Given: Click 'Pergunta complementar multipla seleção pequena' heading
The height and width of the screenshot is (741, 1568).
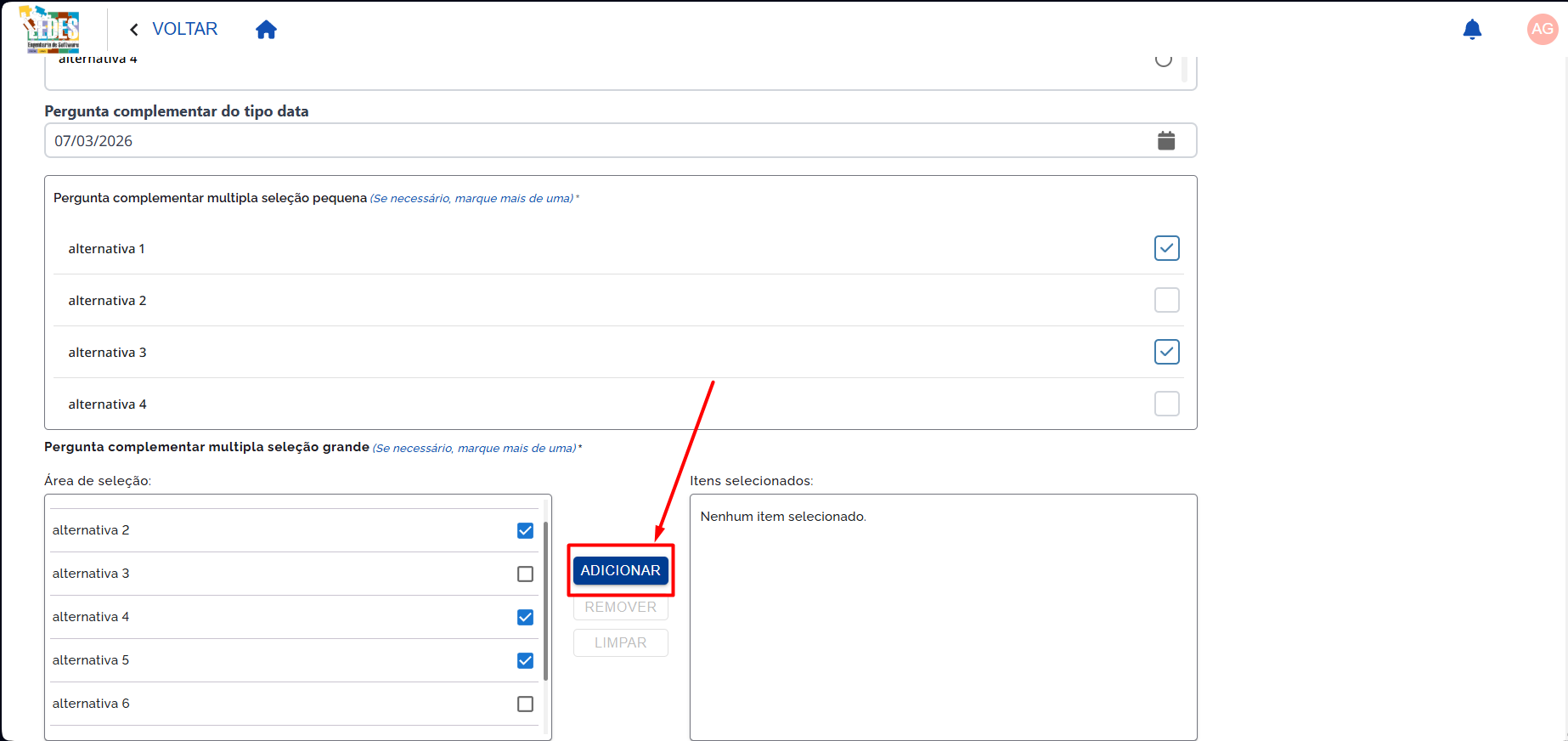Looking at the screenshot, I should click(x=210, y=198).
